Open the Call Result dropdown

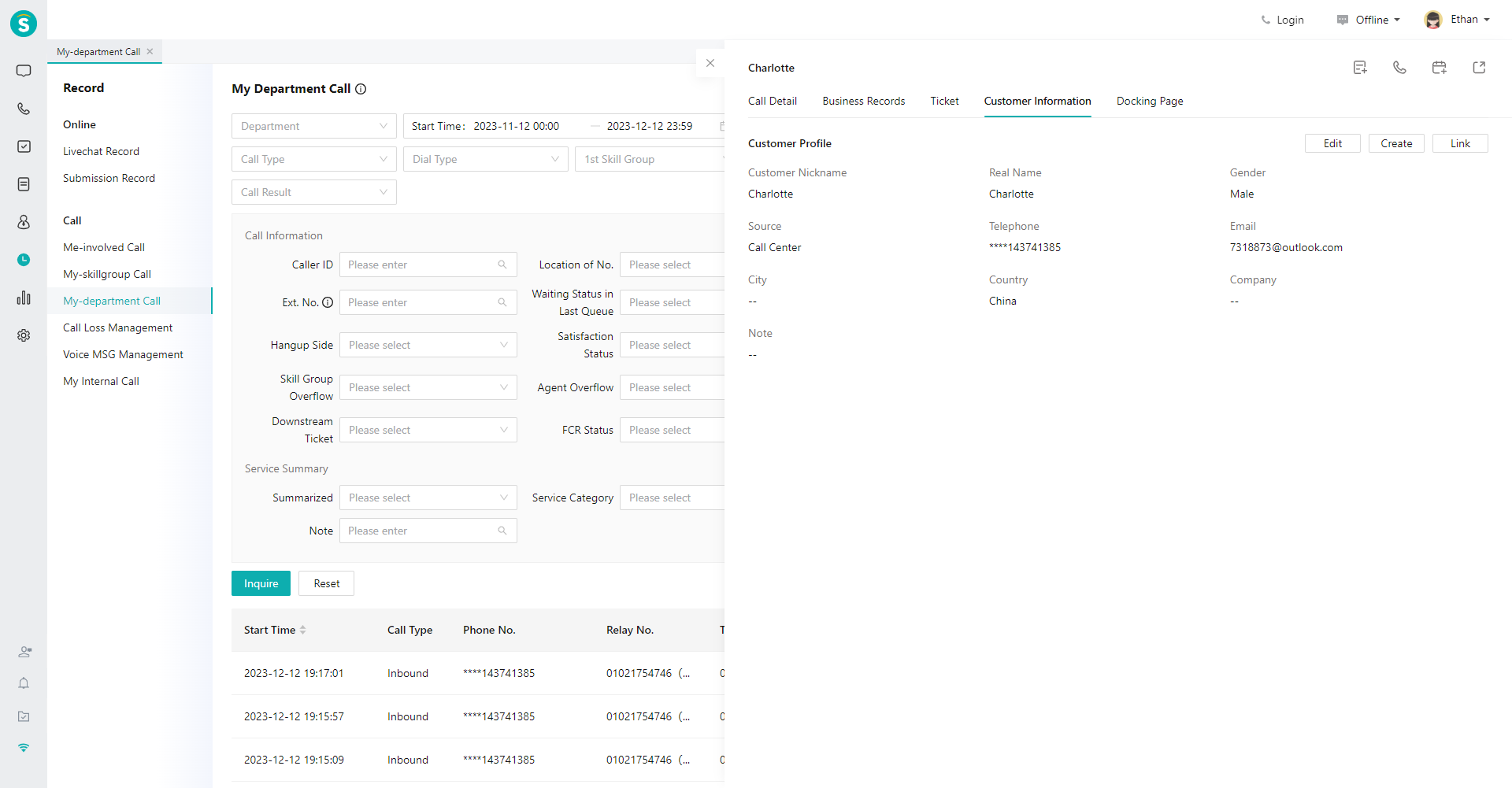[x=314, y=192]
